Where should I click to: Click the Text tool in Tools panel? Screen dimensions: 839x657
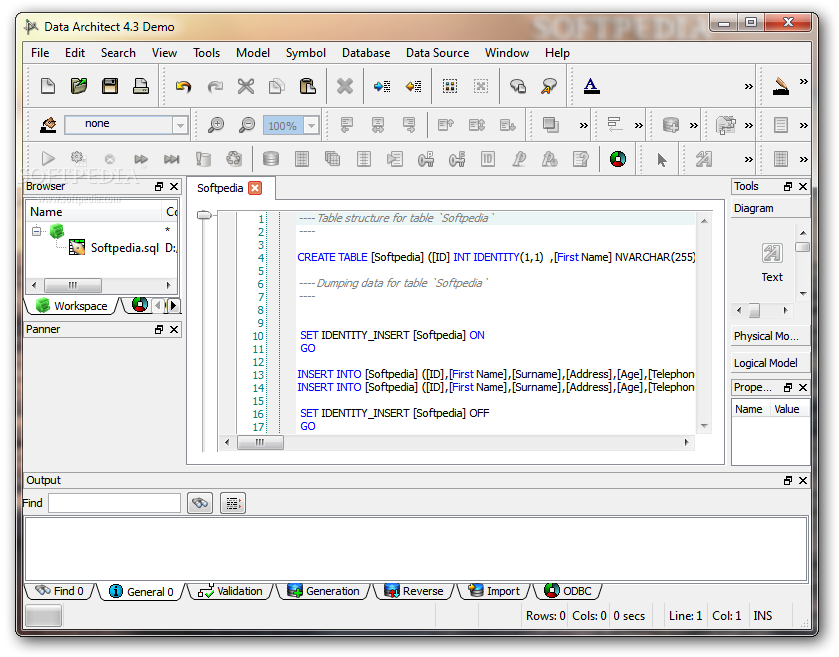[x=772, y=263]
